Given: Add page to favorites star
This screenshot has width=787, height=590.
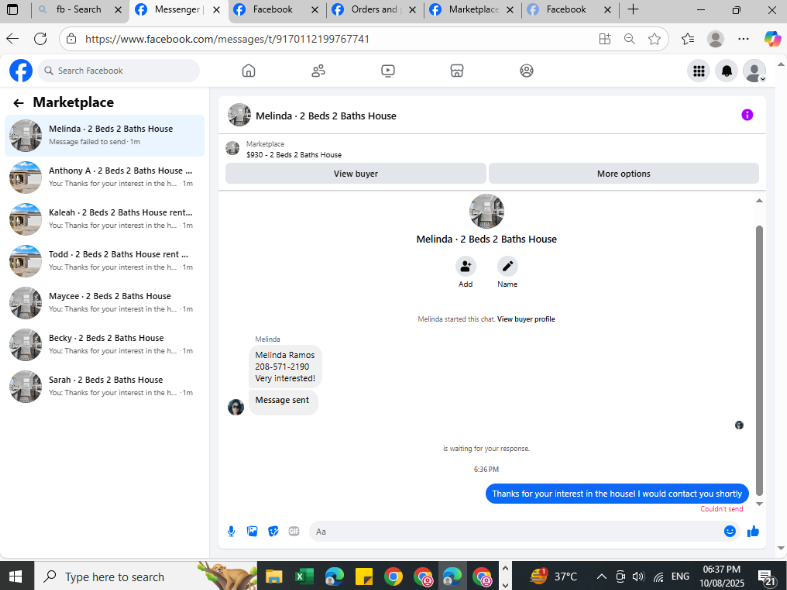Looking at the screenshot, I should pyautogui.click(x=654, y=39).
